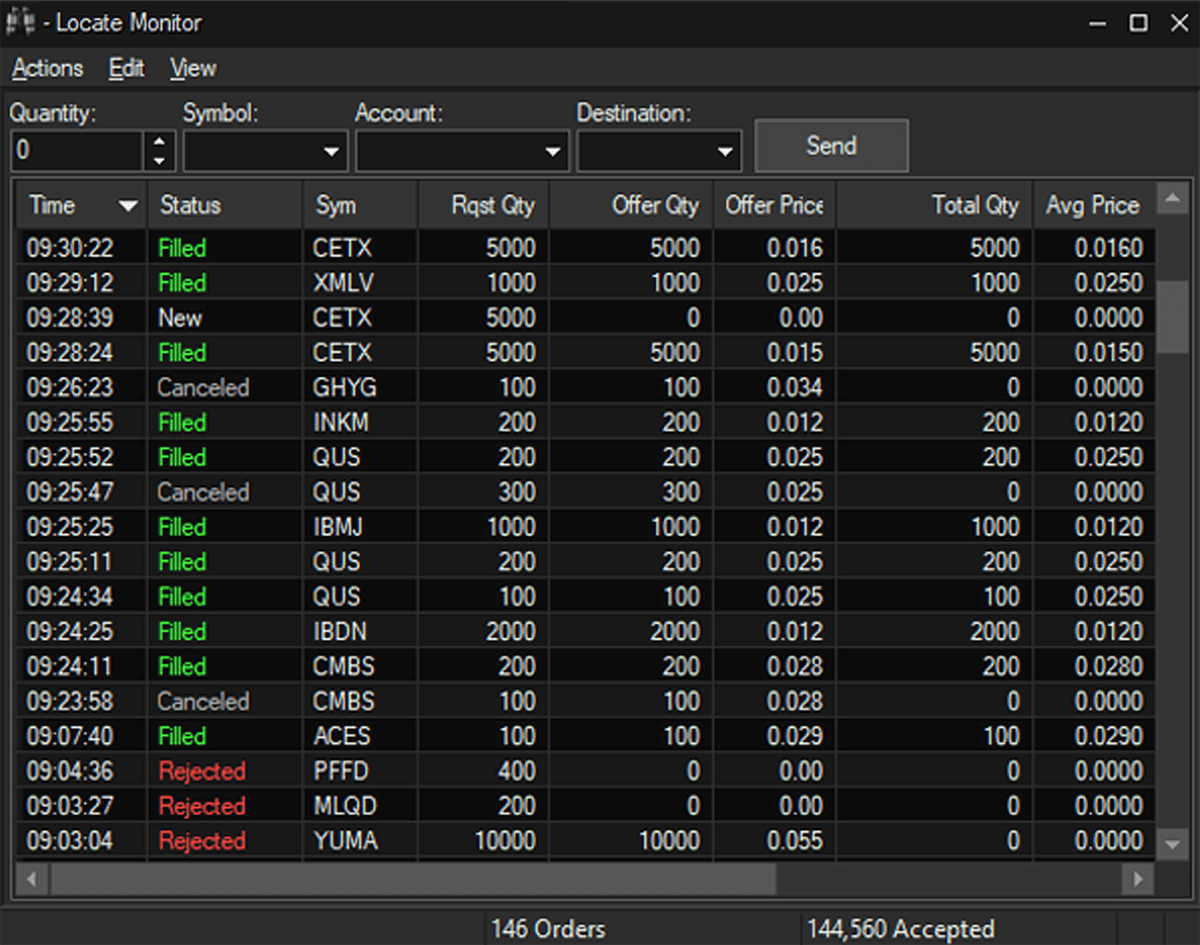Viewport: 1200px width, 945px height.
Task: Expand the Account dropdown
Action: coord(553,152)
